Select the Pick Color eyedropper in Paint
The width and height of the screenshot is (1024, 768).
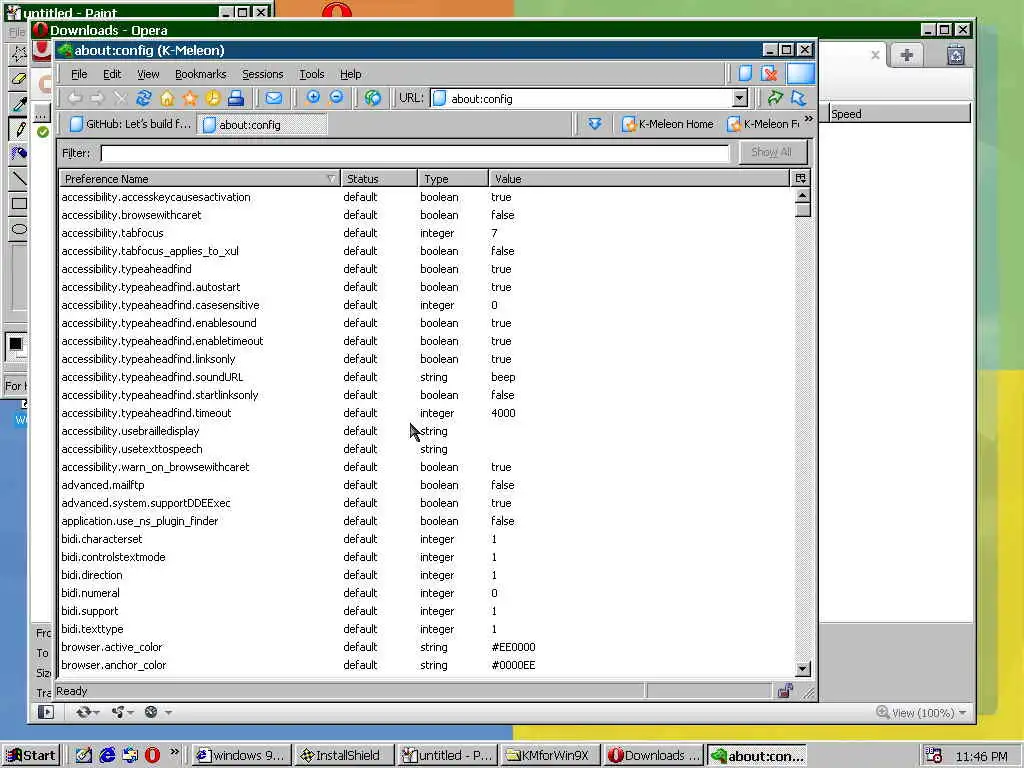[19, 103]
